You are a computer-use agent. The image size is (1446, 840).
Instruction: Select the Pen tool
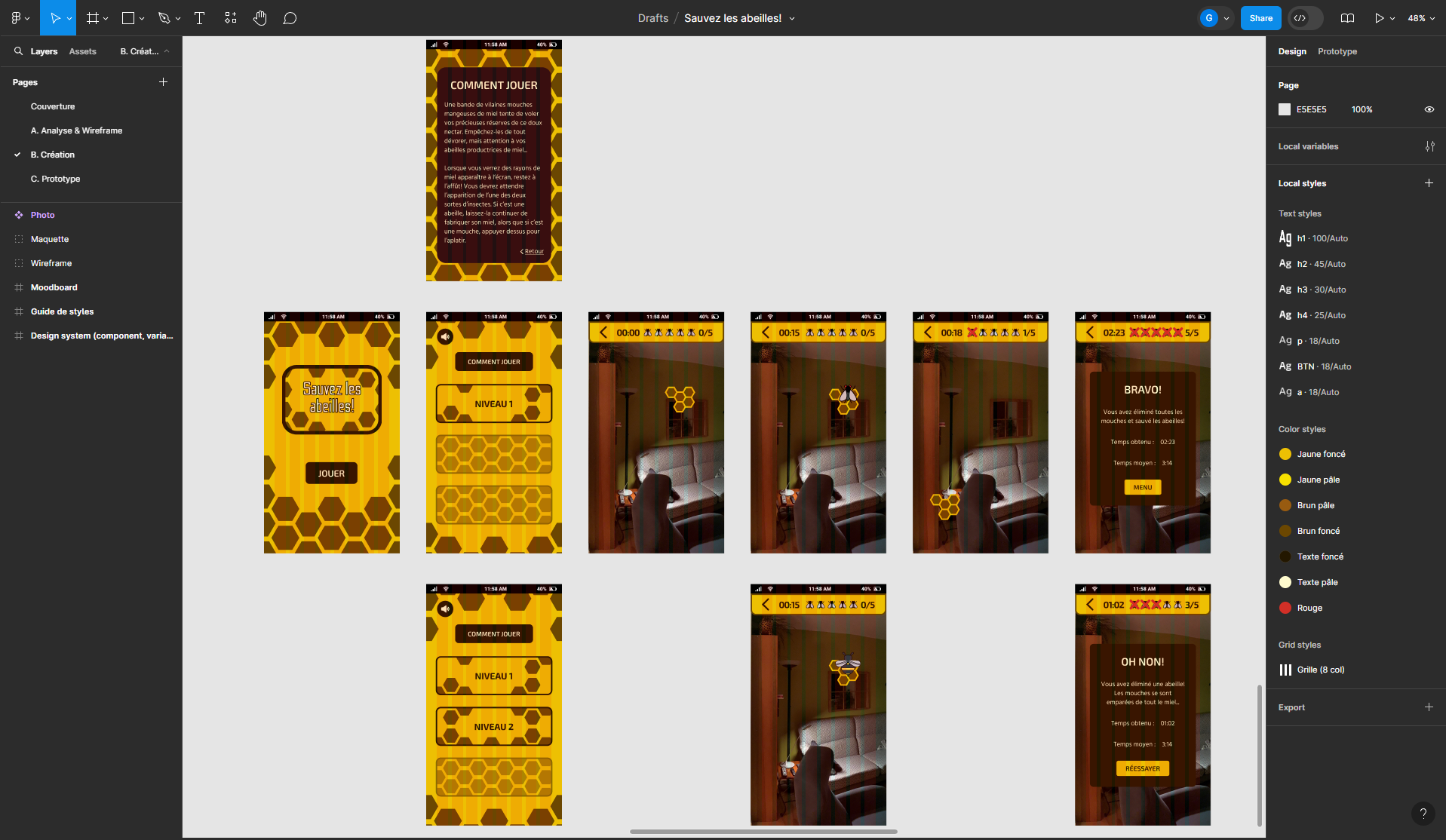pos(164,17)
